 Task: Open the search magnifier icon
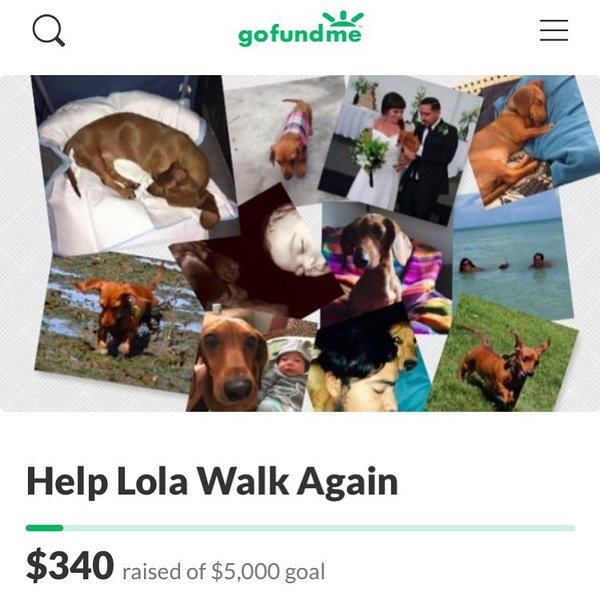click(x=49, y=30)
